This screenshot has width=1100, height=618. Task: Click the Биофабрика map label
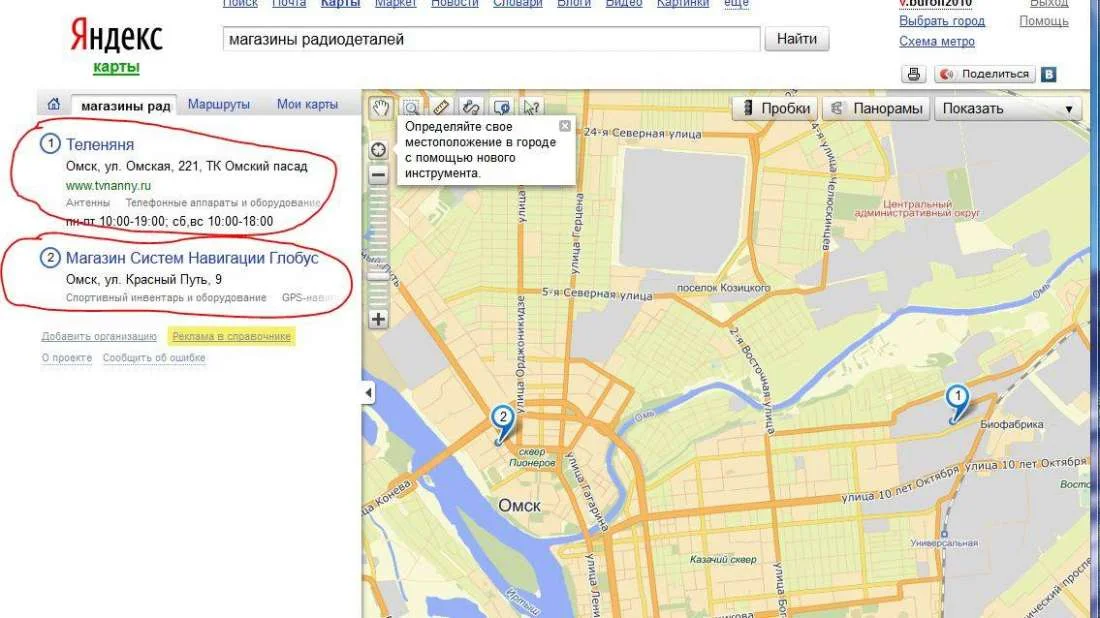coord(1012,424)
